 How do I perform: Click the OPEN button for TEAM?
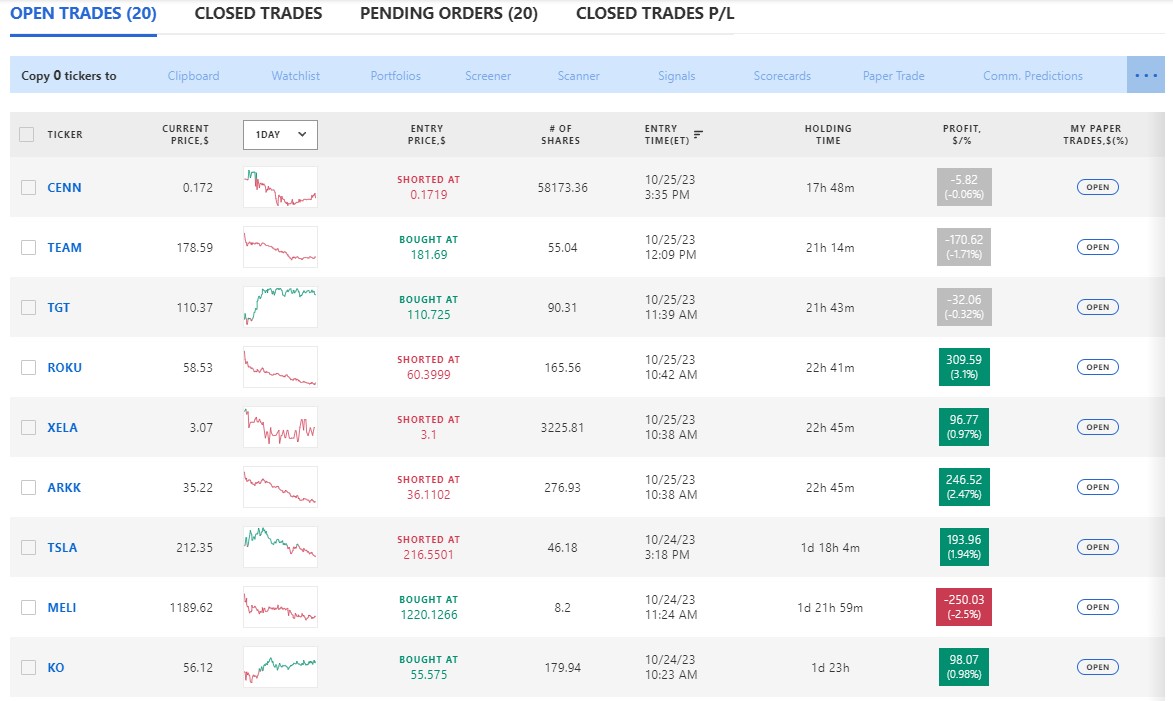tap(1097, 247)
